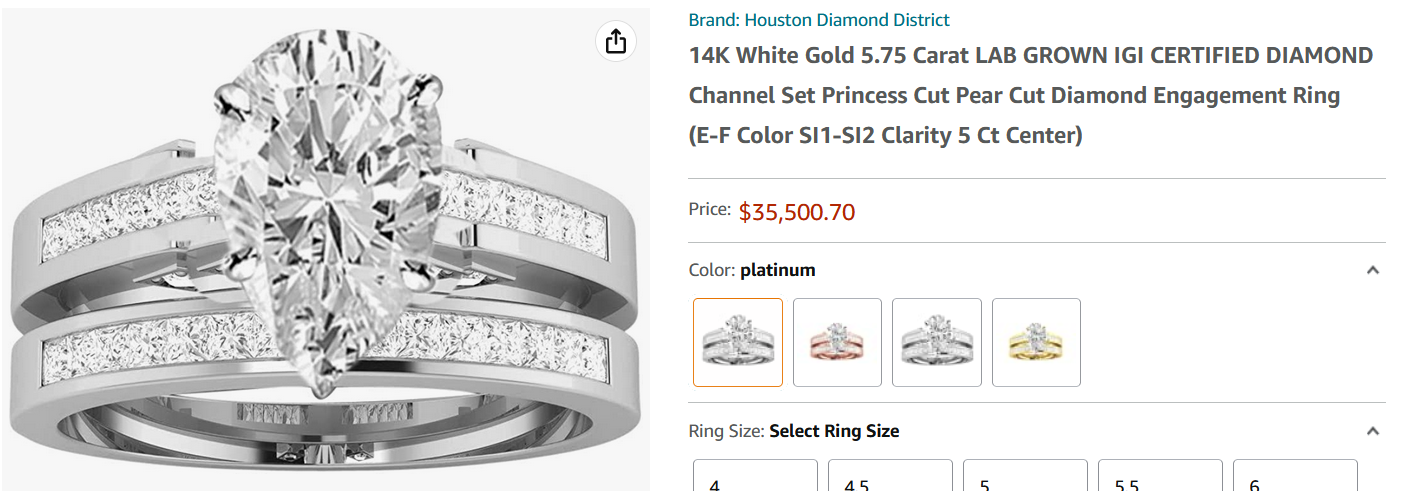Click the 'Select Ring Size' label text
This screenshot has height=491, width=1407.
[834, 431]
